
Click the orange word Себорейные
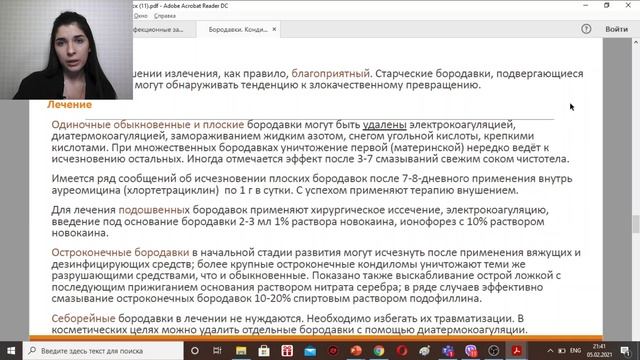83,318
